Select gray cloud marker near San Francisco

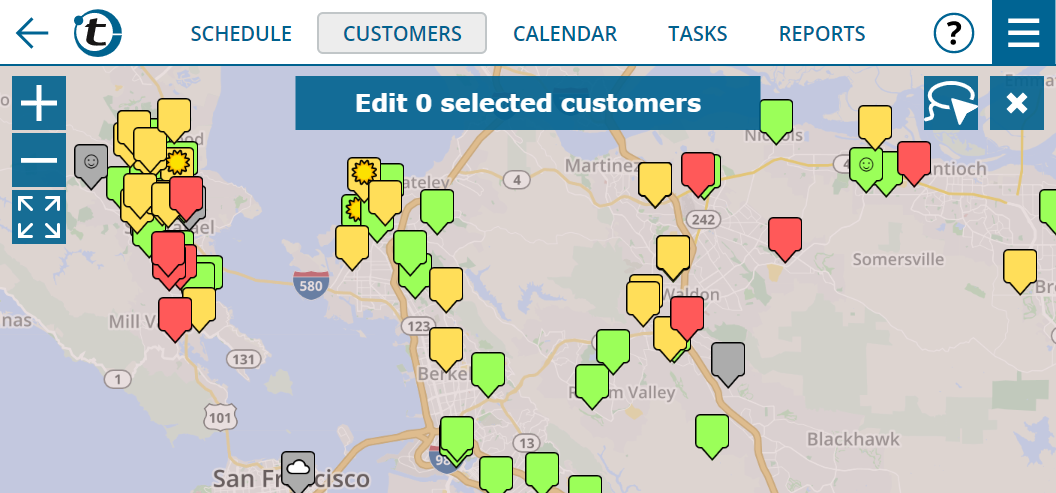pos(298,470)
